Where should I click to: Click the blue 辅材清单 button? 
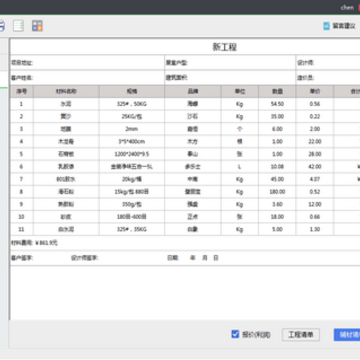[347, 335]
